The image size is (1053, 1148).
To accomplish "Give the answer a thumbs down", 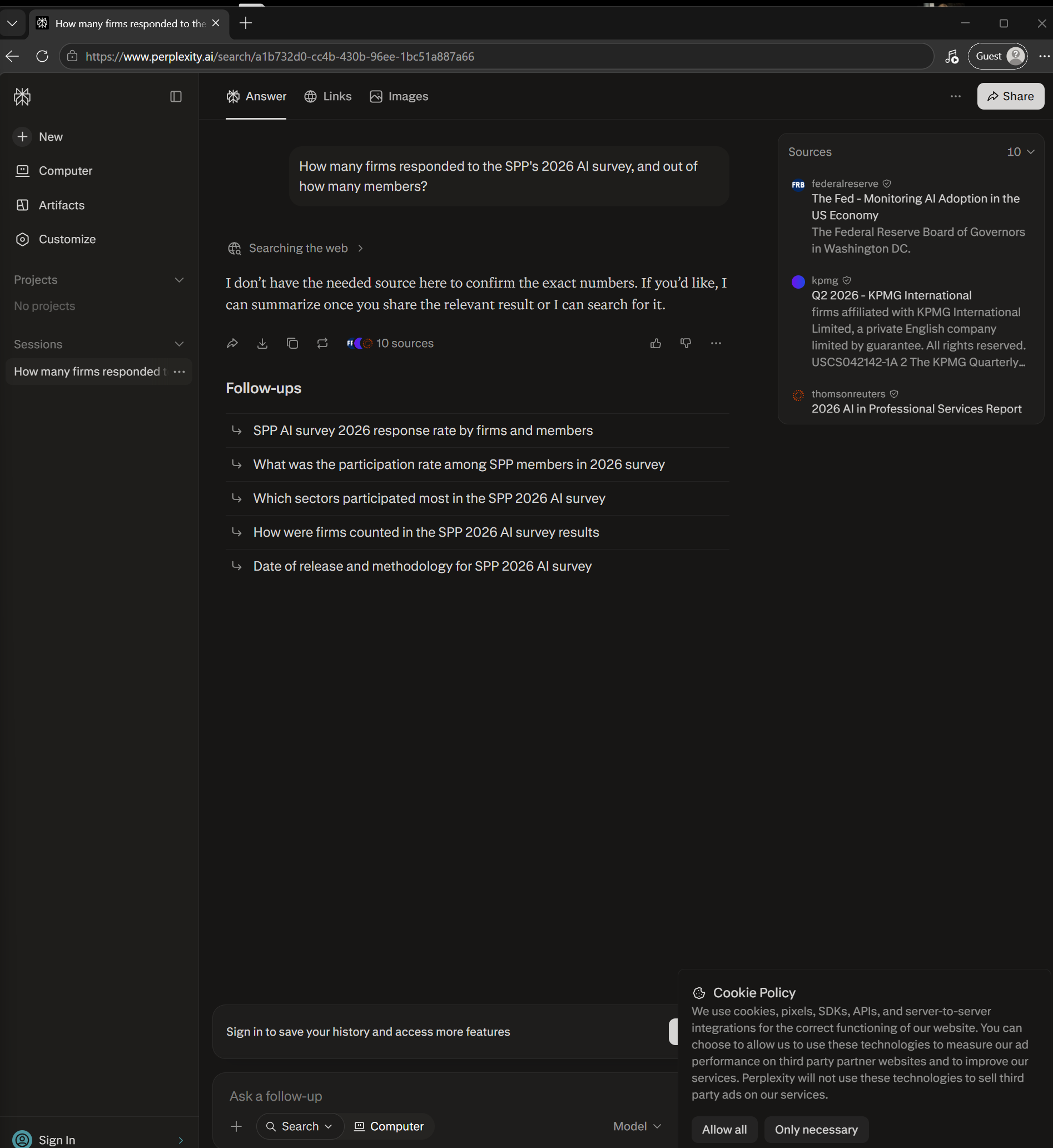I will click(x=686, y=343).
